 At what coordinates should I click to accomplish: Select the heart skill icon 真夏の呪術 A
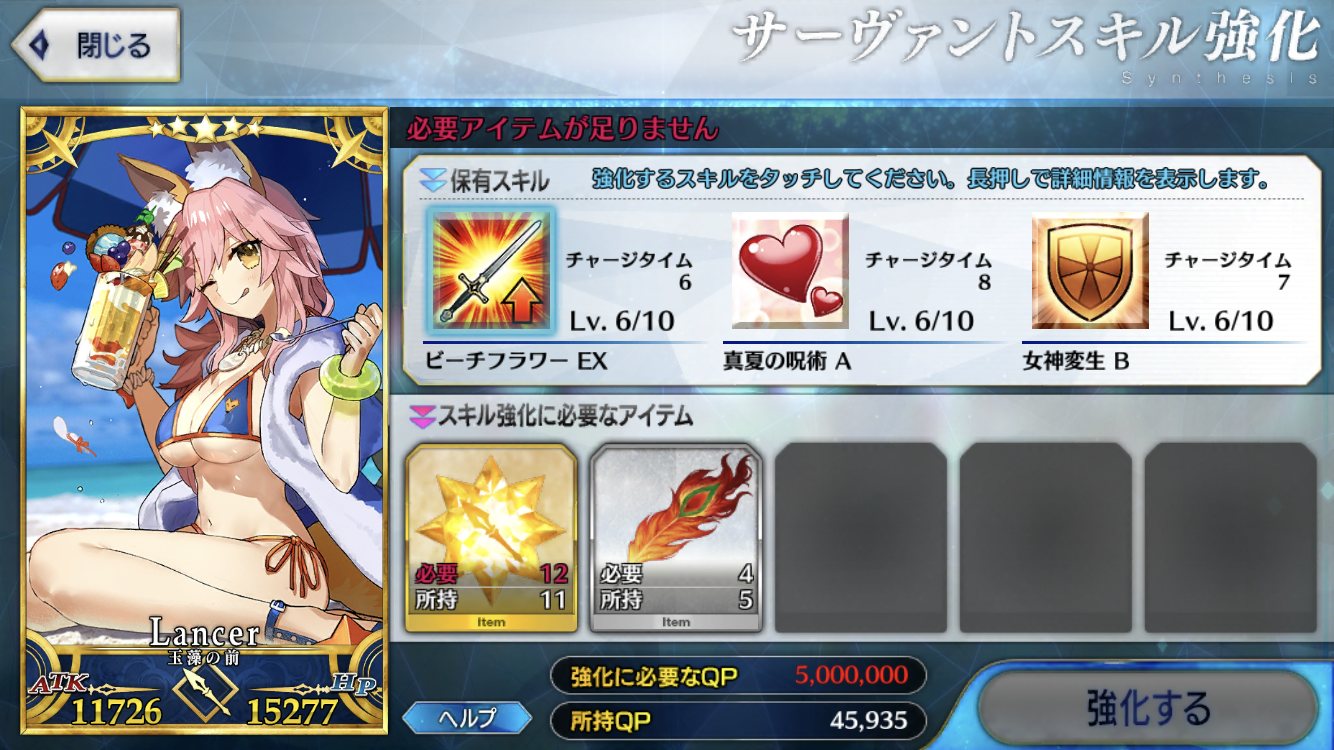point(790,270)
